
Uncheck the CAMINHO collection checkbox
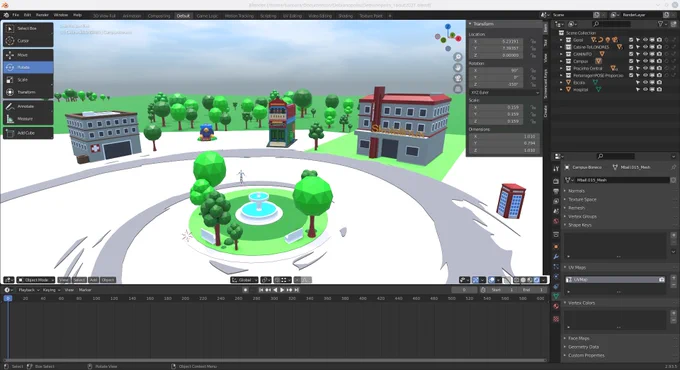631,54
